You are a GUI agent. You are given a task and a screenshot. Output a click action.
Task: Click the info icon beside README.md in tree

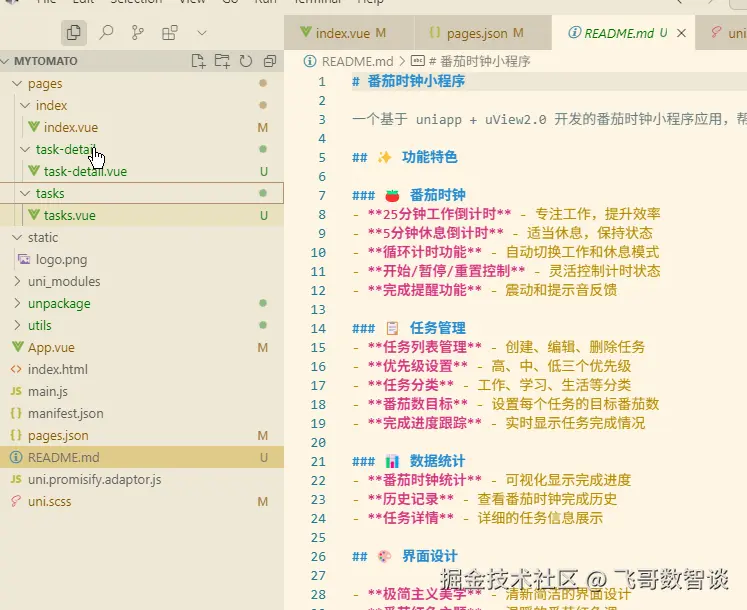pos(16,457)
